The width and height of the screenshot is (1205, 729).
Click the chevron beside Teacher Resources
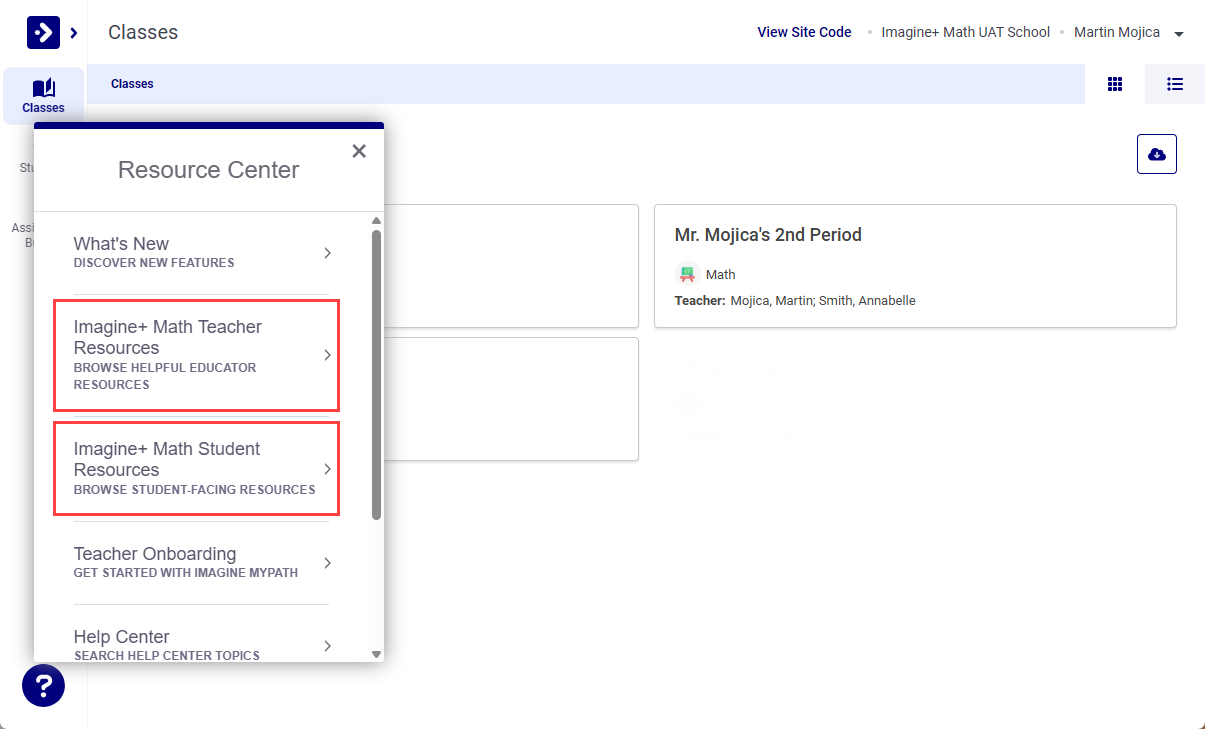point(327,355)
